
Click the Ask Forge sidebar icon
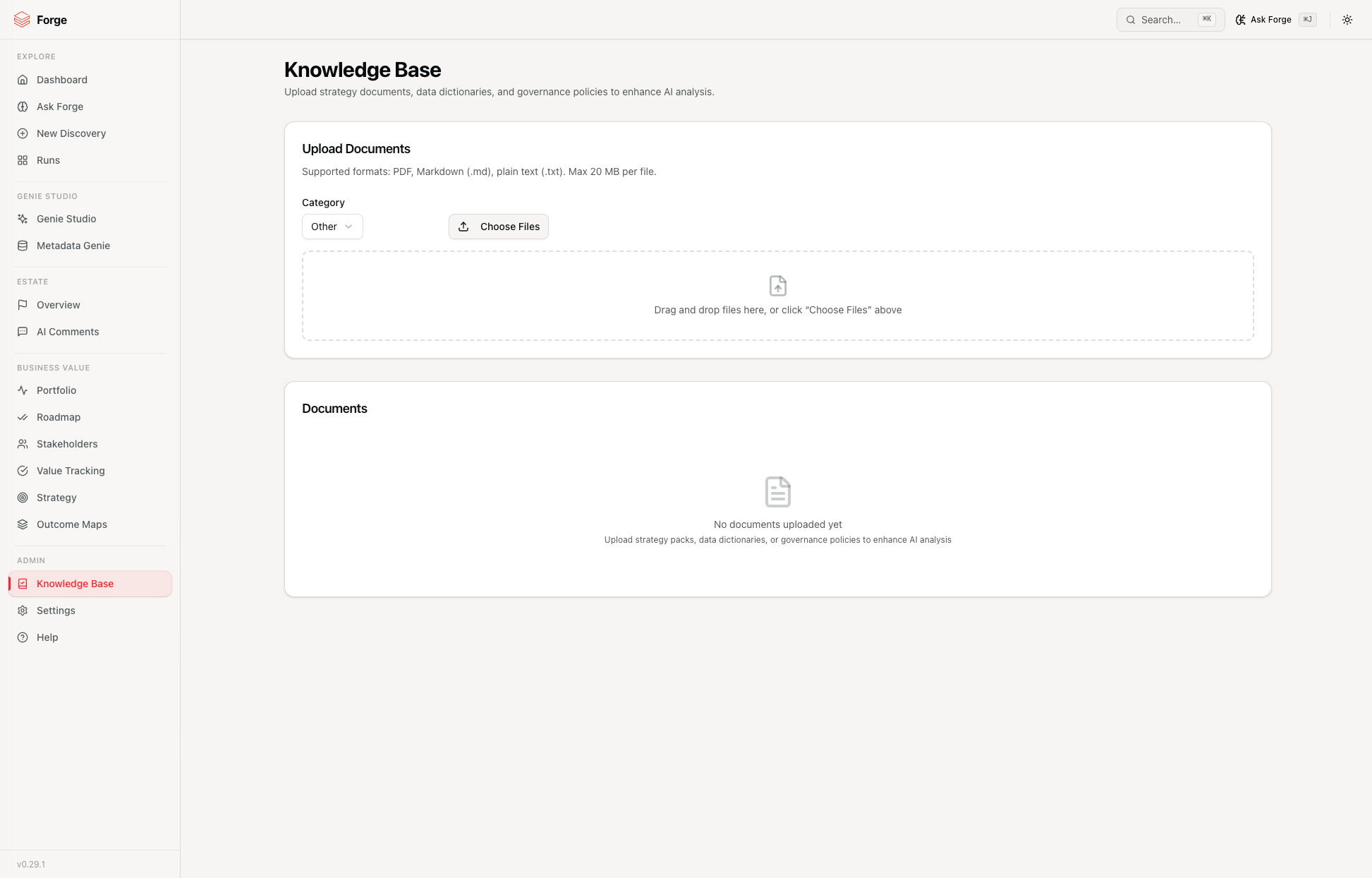click(x=23, y=107)
